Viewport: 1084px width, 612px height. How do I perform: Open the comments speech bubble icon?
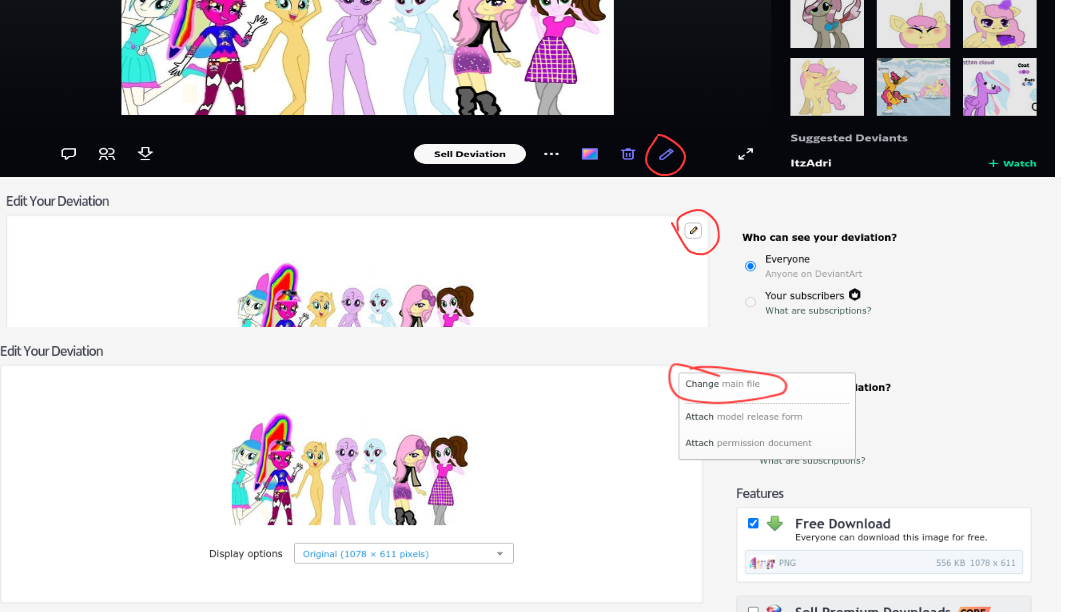tap(68, 154)
